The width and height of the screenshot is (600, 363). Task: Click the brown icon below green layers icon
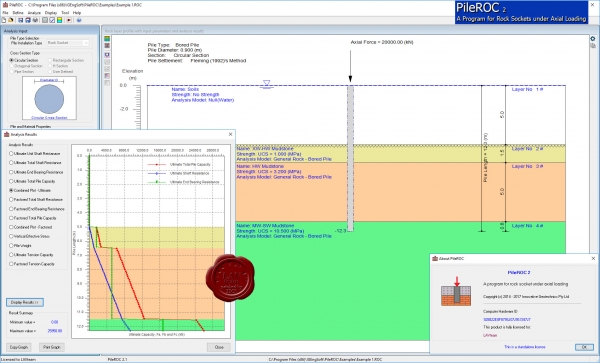tap(107, 46)
